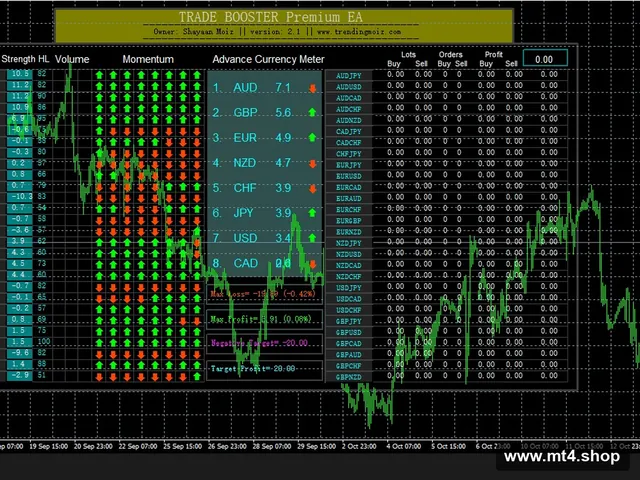
Task: Select the GBPNZD pair button
Action: 349,377
